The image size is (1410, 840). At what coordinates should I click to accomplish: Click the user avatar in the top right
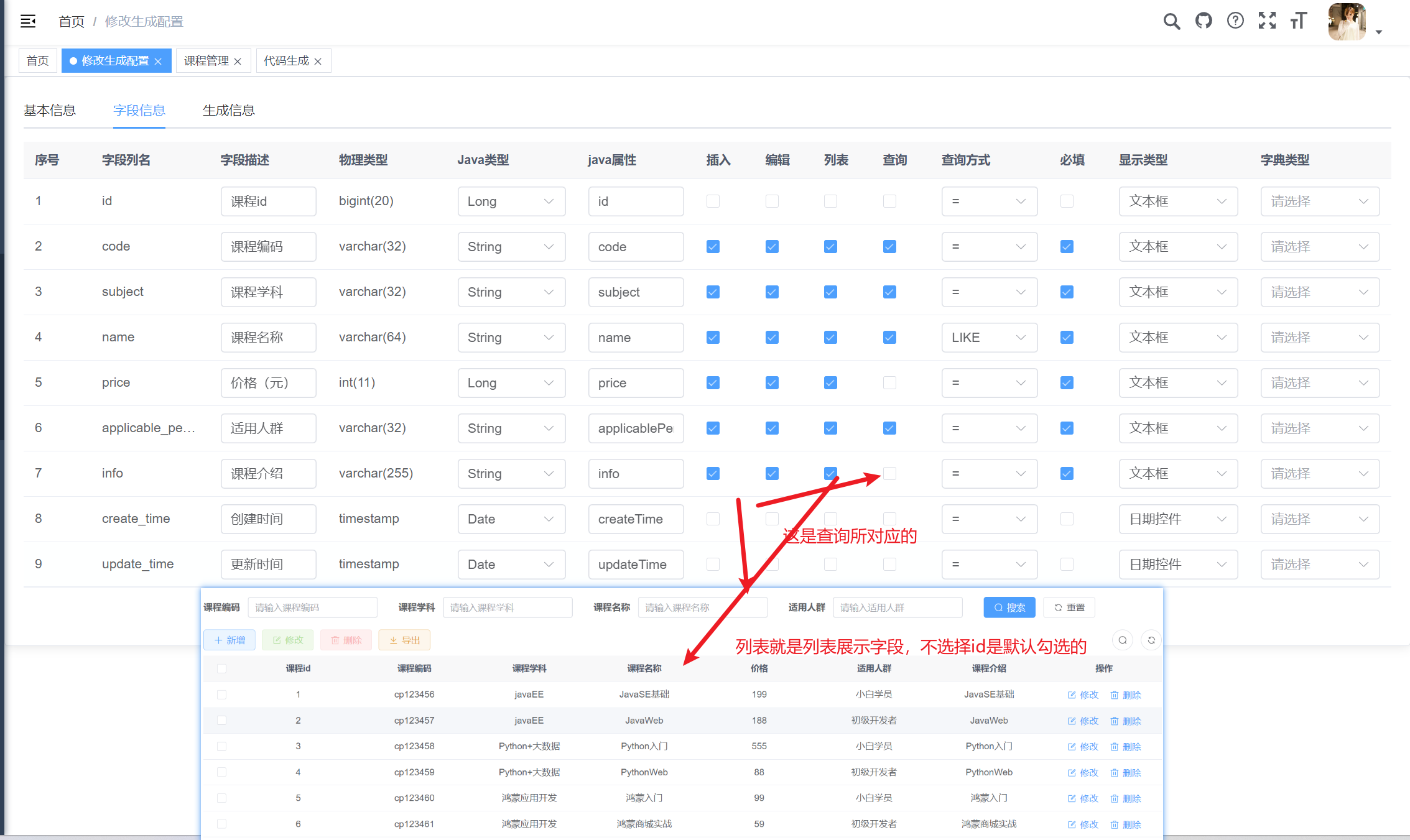click(x=1347, y=22)
